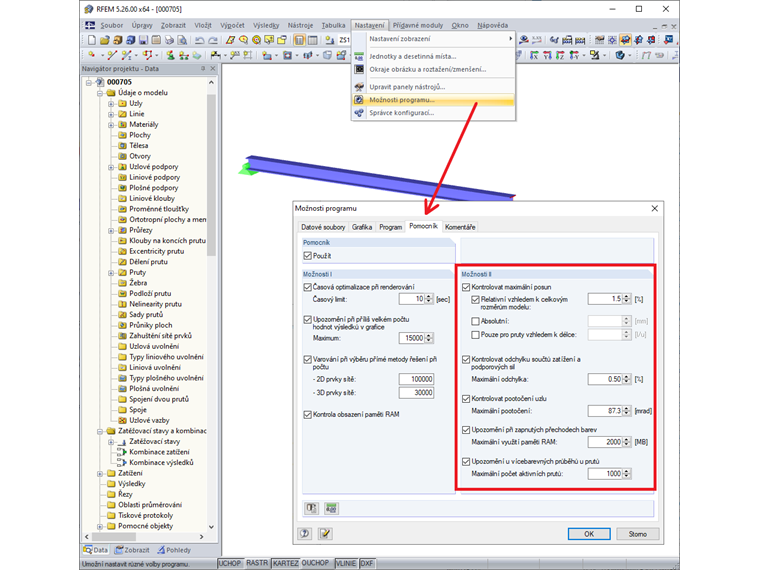760x570 pixels.
Task: Uncheck the Použít checkbox
Action: coord(307,256)
